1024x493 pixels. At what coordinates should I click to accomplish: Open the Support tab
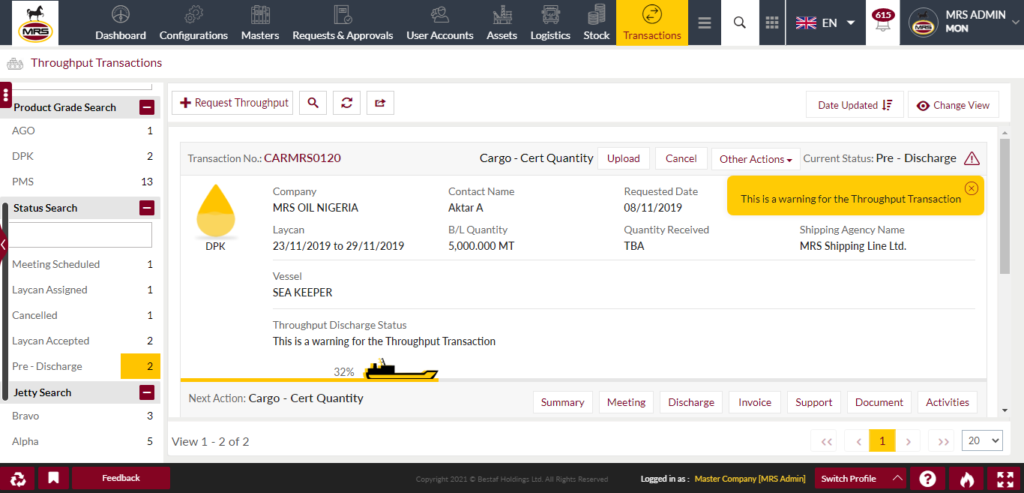point(814,402)
